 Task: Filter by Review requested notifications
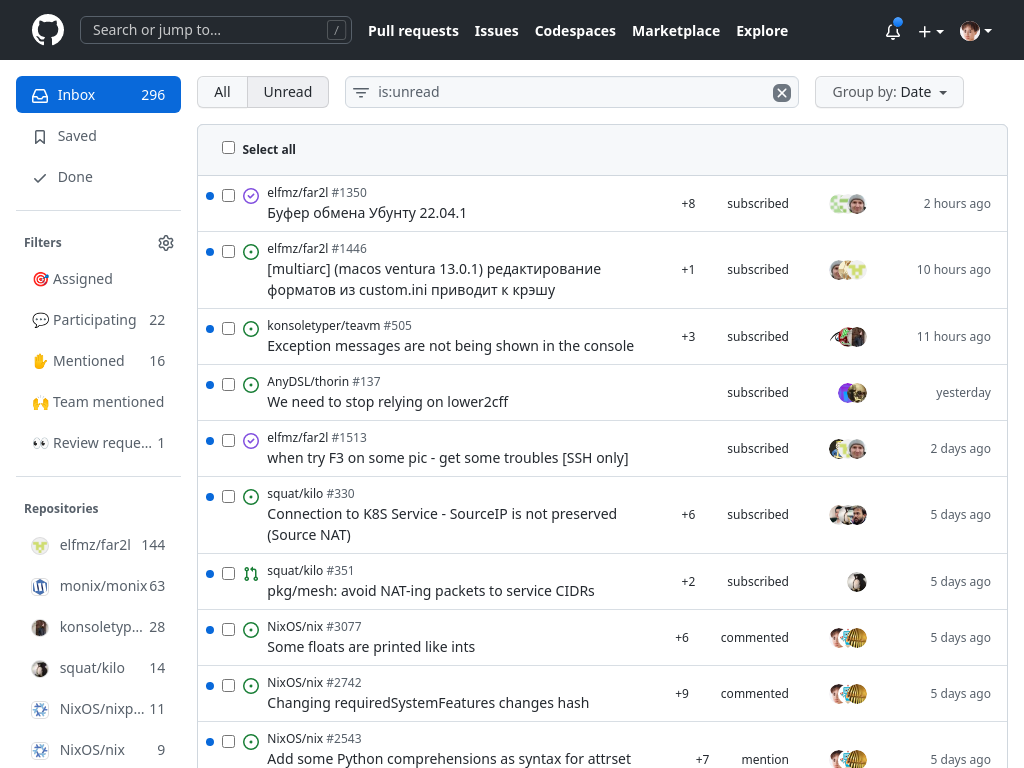pos(99,443)
